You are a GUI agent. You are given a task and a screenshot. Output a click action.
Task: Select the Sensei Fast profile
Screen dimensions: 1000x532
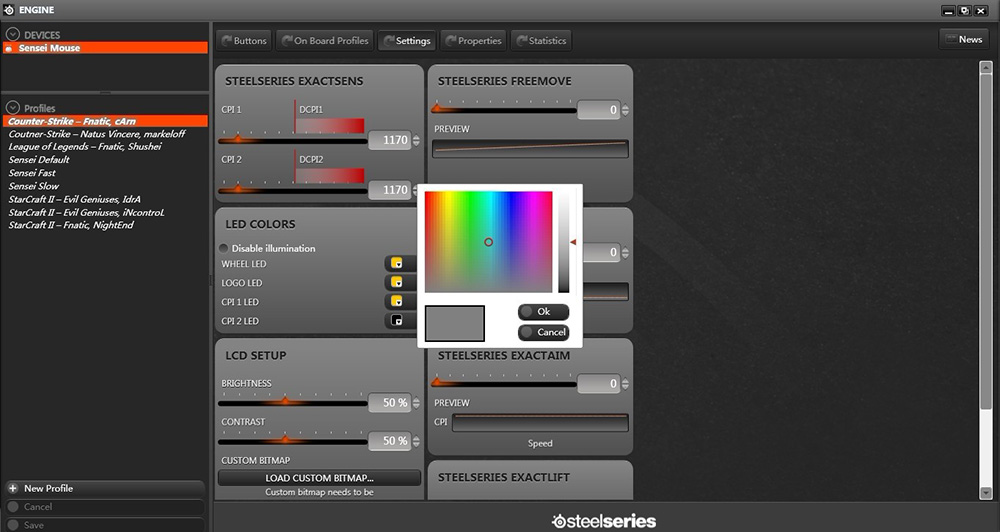(32, 173)
